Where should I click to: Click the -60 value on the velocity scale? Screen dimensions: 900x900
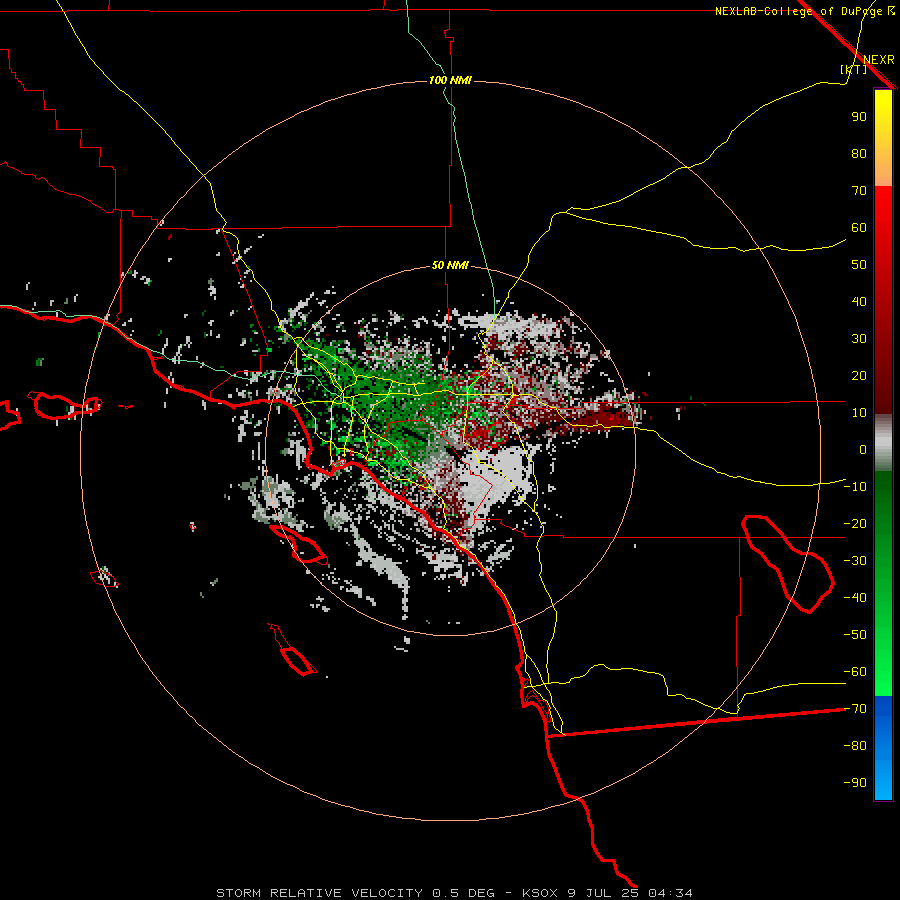[855, 672]
